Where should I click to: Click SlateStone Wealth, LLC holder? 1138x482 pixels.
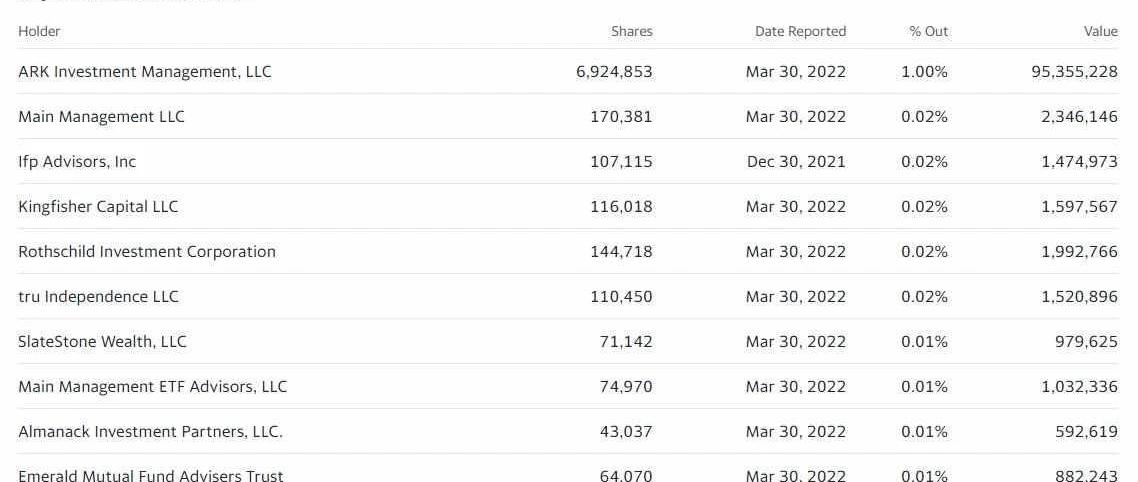[102, 341]
